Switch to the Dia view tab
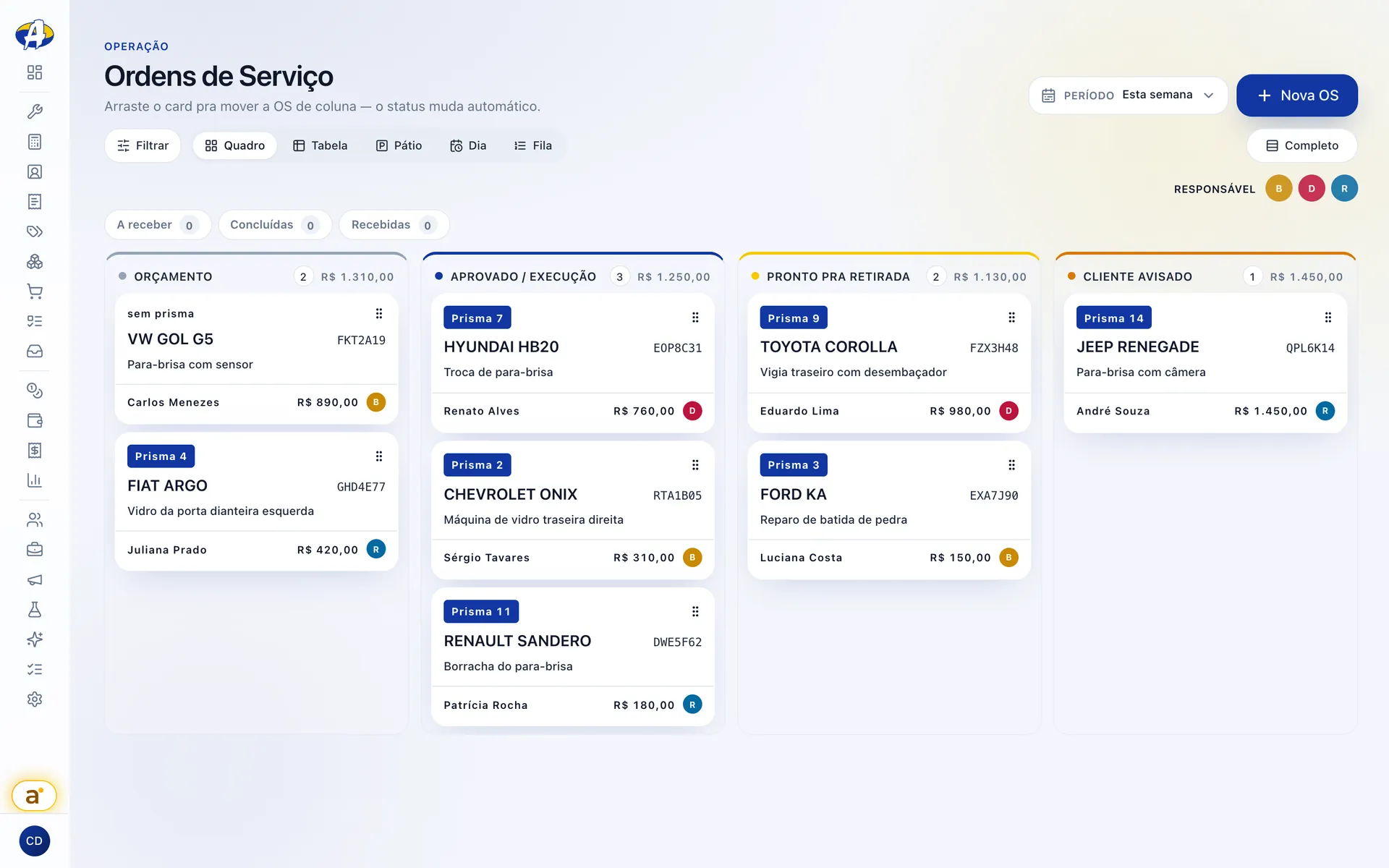The width and height of the screenshot is (1389, 868). [468, 146]
